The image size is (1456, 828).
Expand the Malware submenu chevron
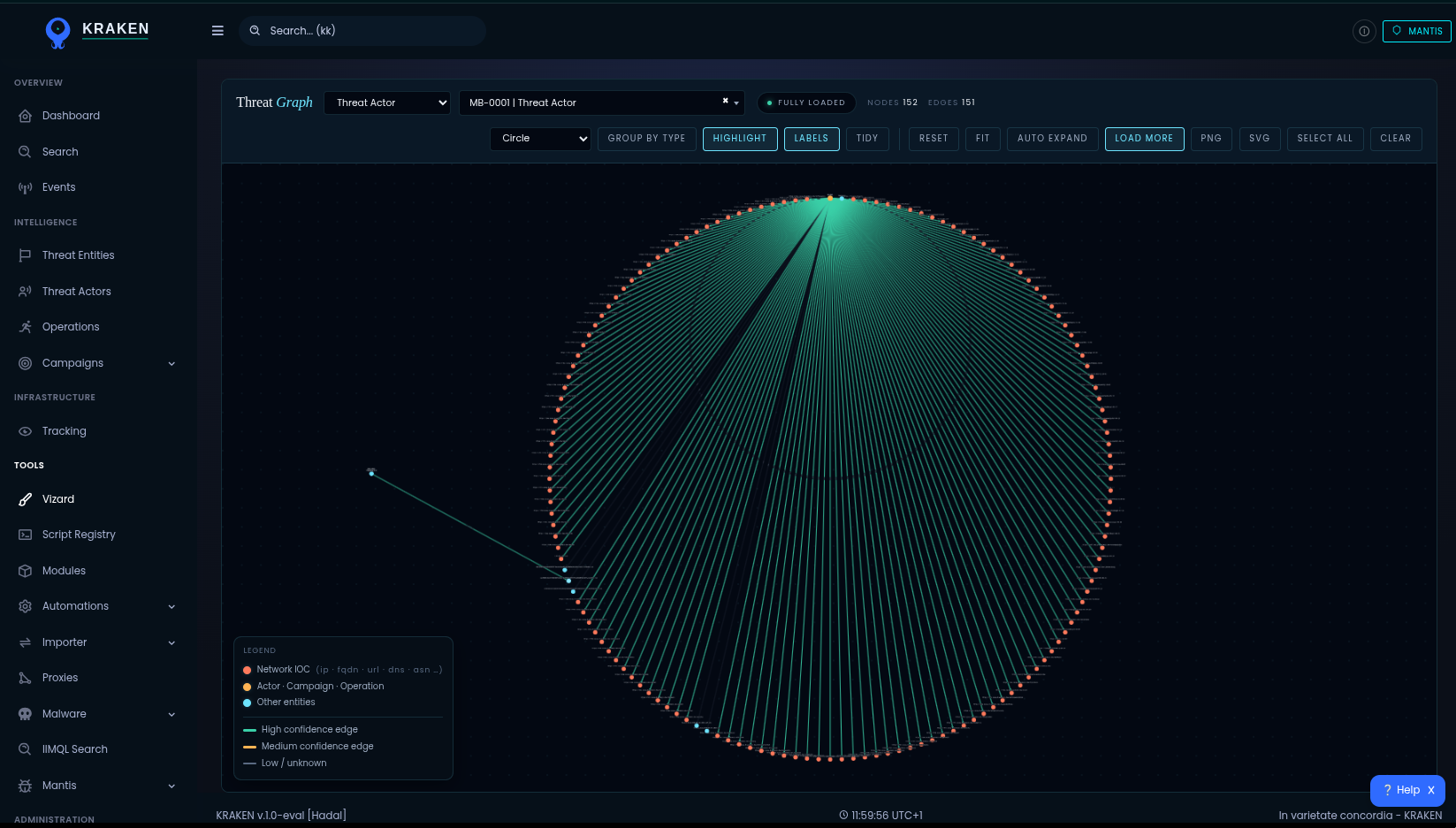click(172, 714)
